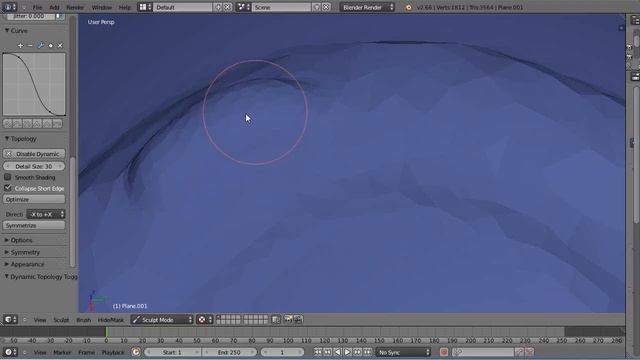This screenshot has height=360, width=640.
Task: Open the File menu
Action: 37,7
